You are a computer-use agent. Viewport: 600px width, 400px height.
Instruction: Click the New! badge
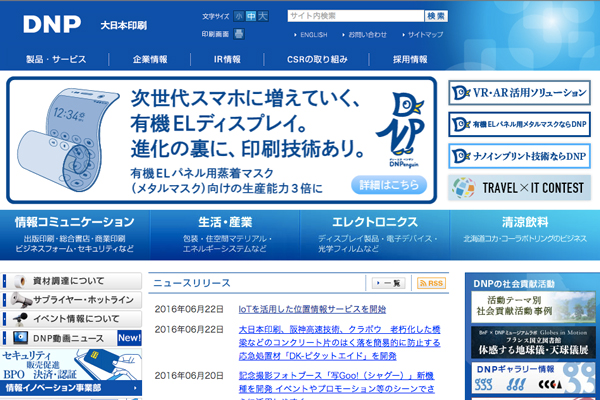(129, 338)
